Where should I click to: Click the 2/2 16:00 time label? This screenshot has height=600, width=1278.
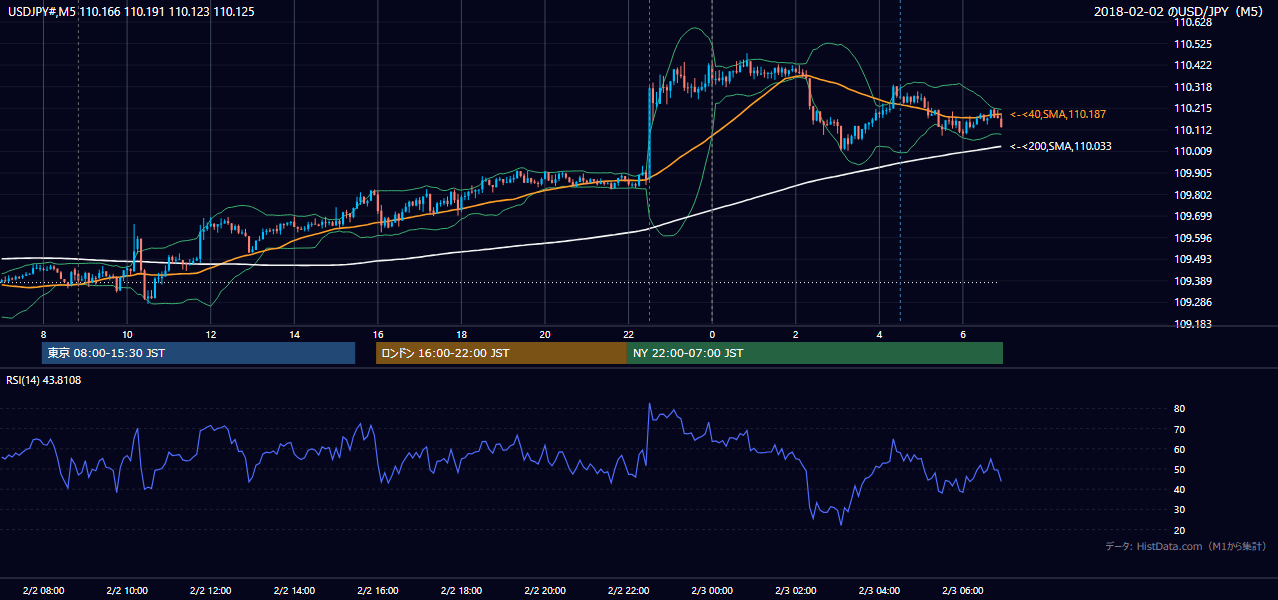377,591
